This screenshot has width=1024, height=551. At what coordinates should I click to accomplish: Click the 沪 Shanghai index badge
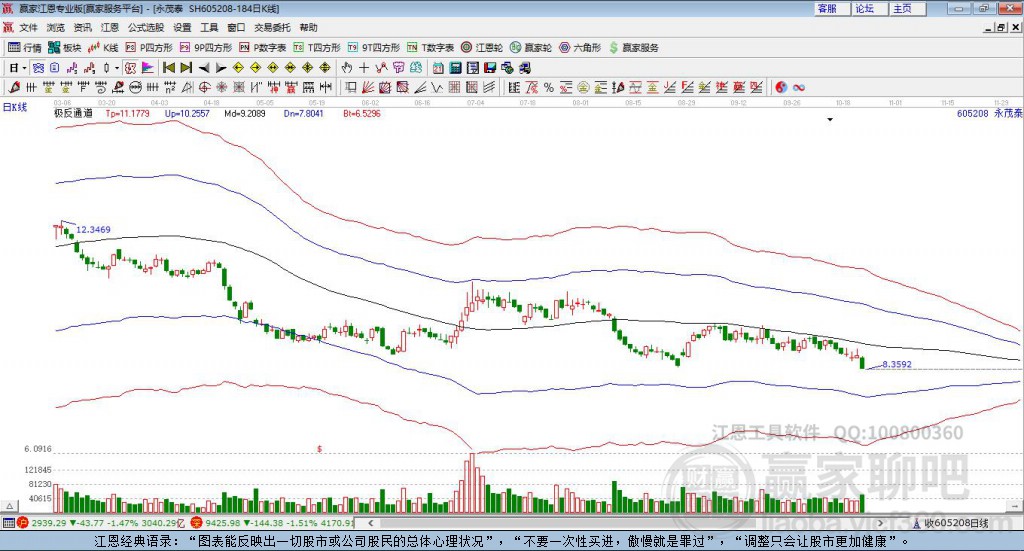click(x=23, y=523)
